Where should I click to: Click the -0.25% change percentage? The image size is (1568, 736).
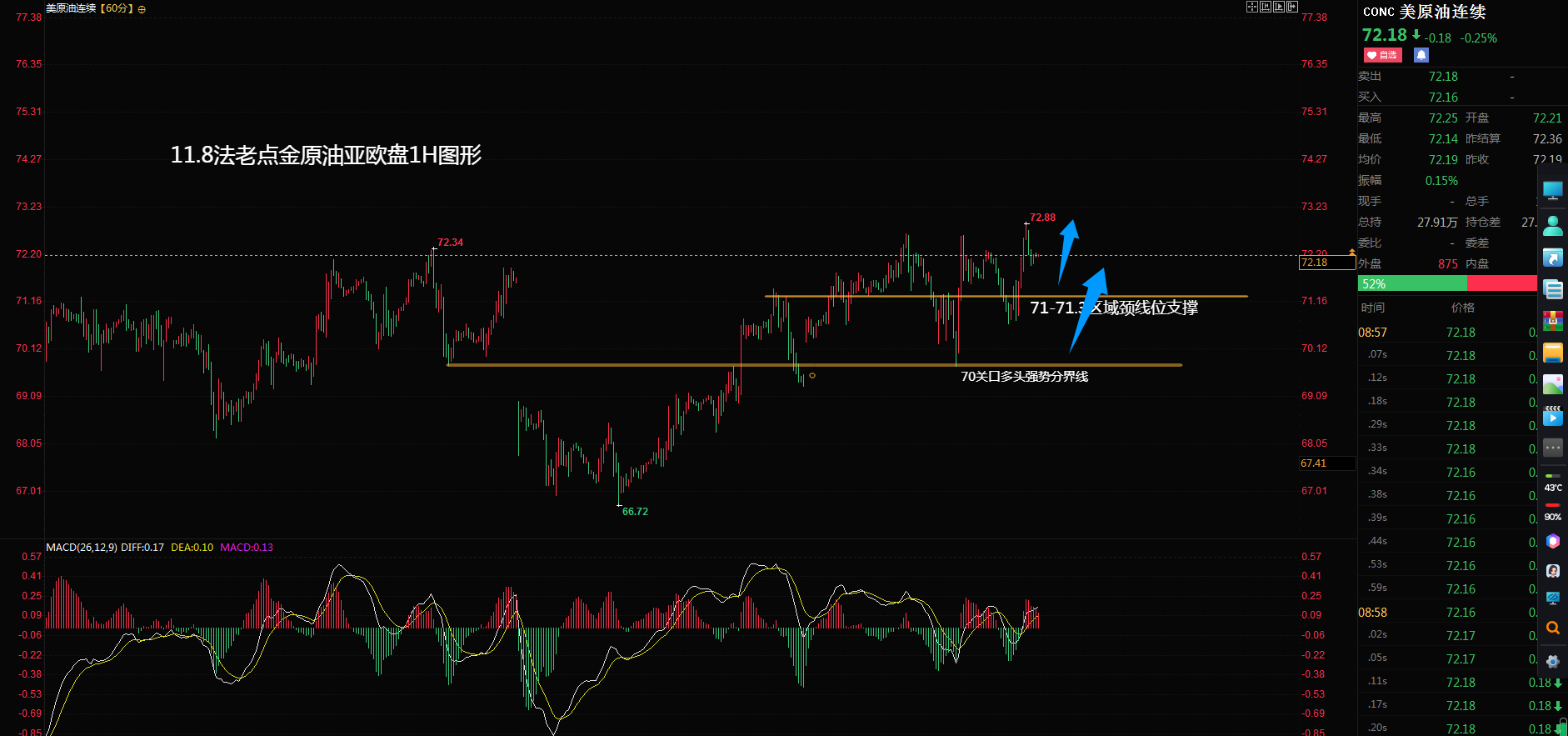pyautogui.click(x=1479, y=38)
